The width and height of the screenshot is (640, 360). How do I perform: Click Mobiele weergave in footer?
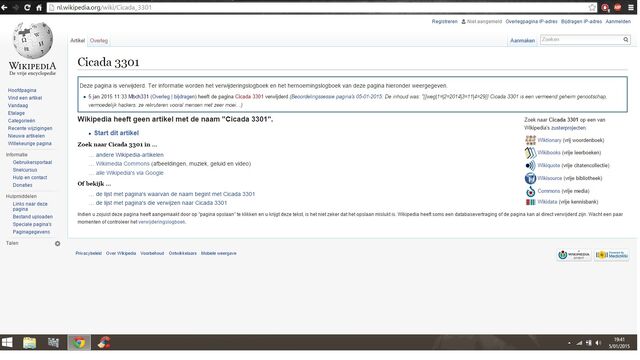(218, 253)
